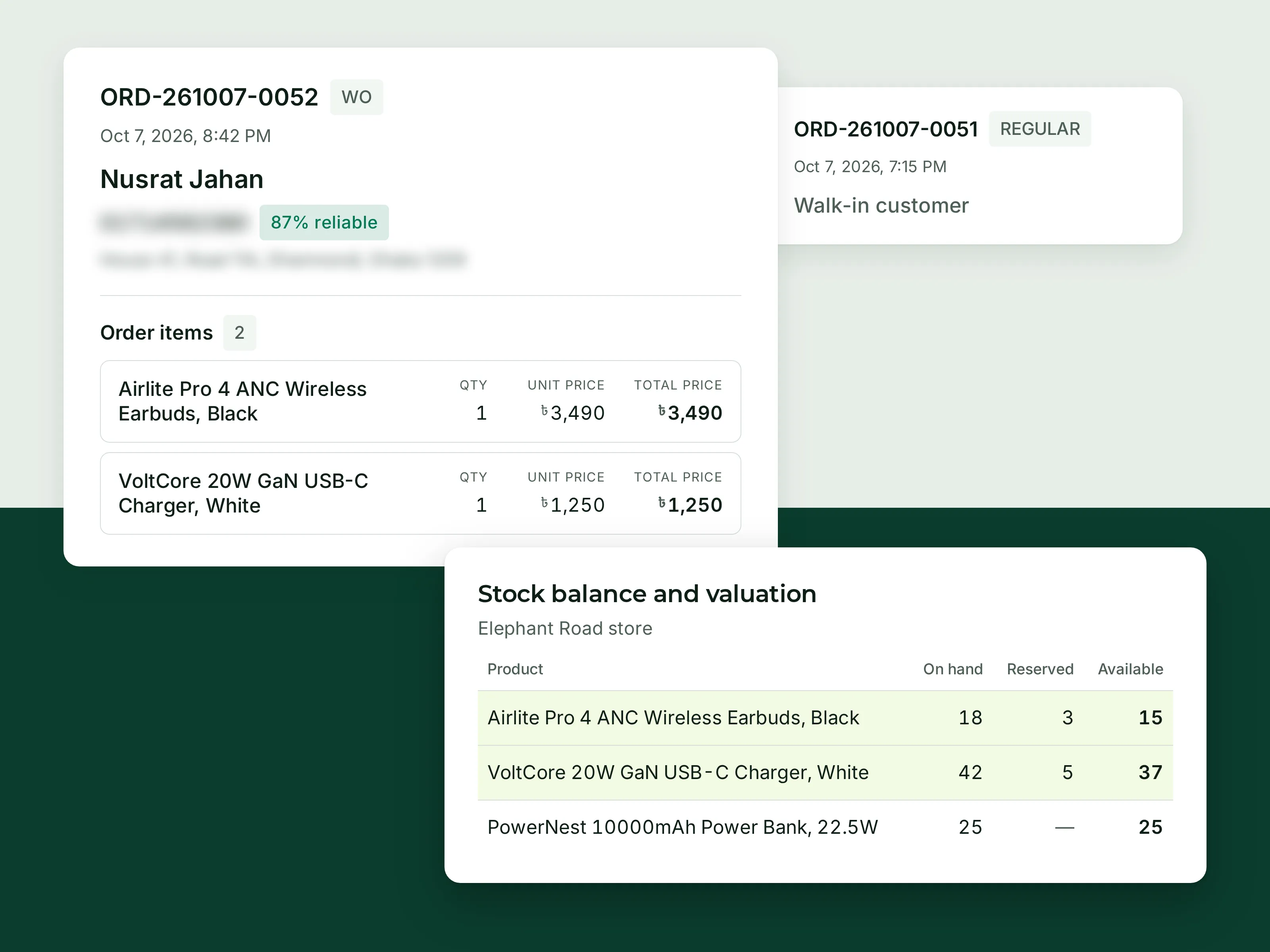Click available value 37 for VoltCore charger

point(1151,773)
